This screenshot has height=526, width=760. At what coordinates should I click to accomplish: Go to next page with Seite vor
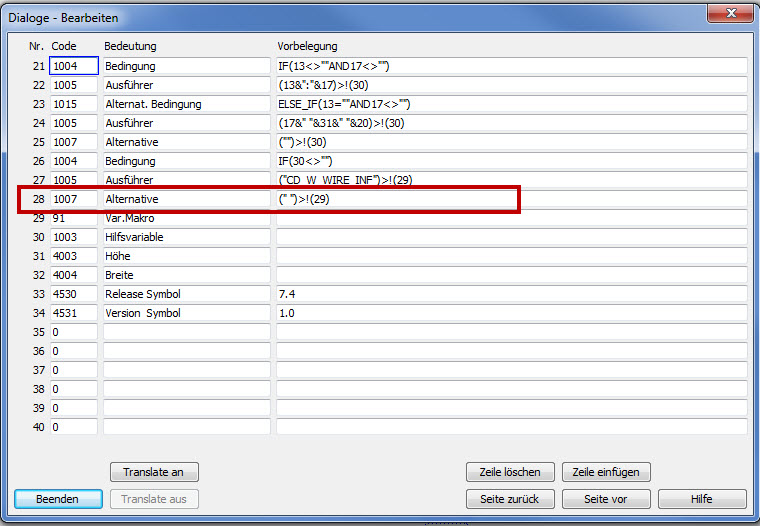[606, 499]
